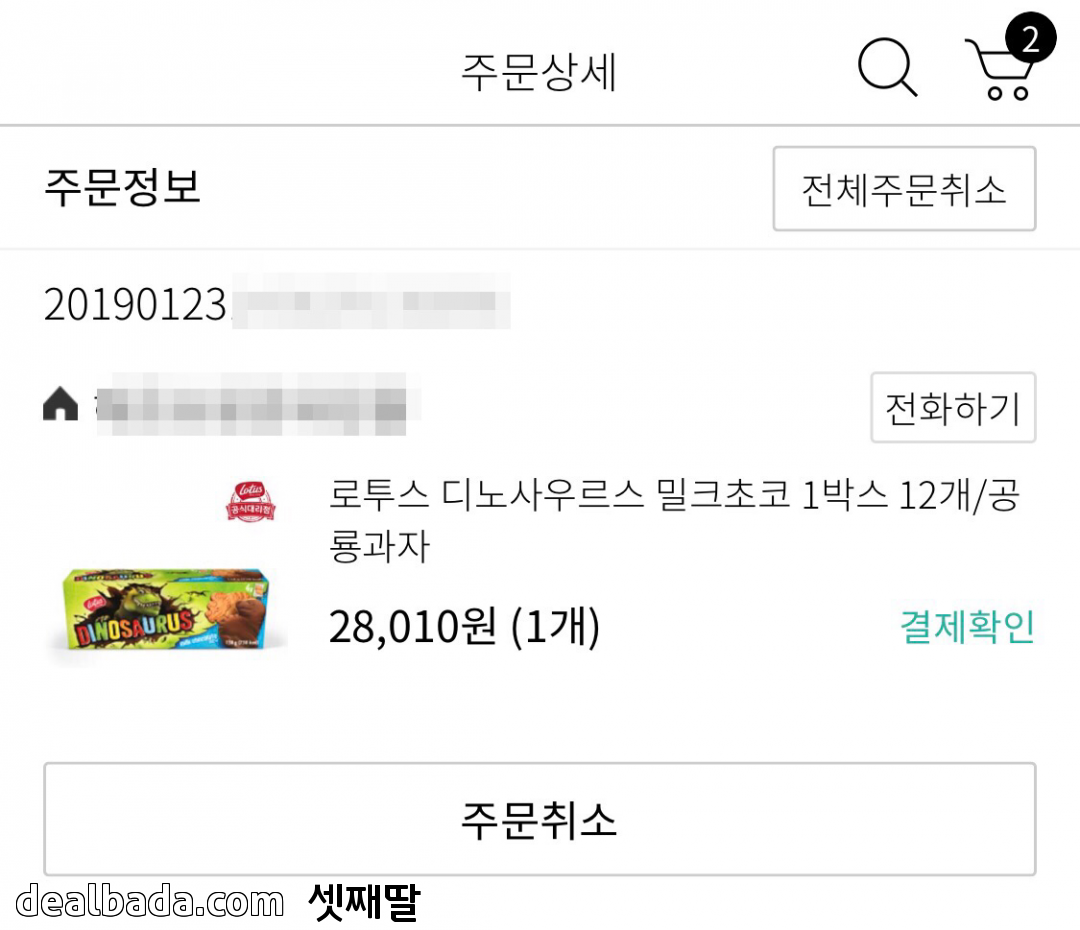Click the 셋째딸 text at bottom
This screenshot has width=1080, height=930.
pos(364,902)
